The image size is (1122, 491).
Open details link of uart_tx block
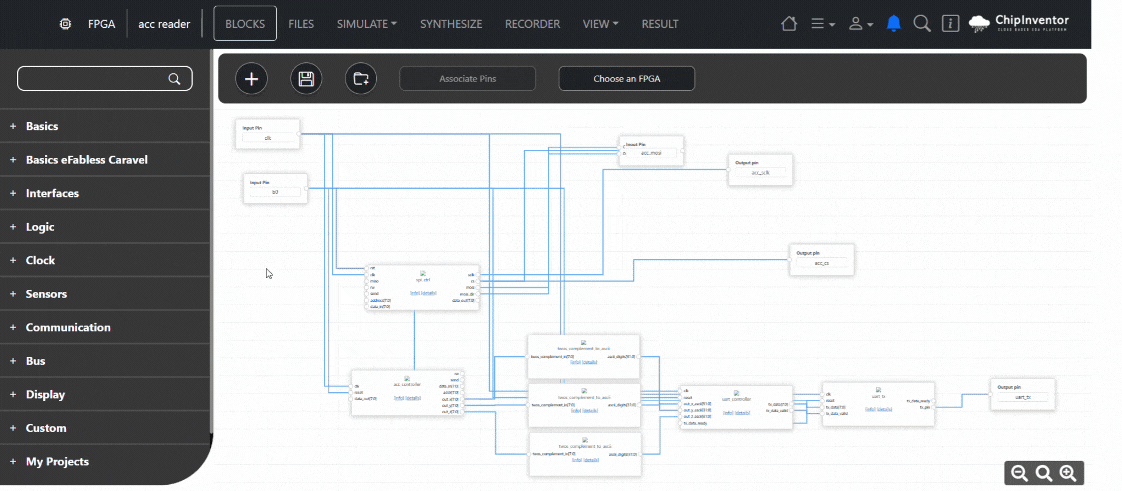click(x=885, y=409)
